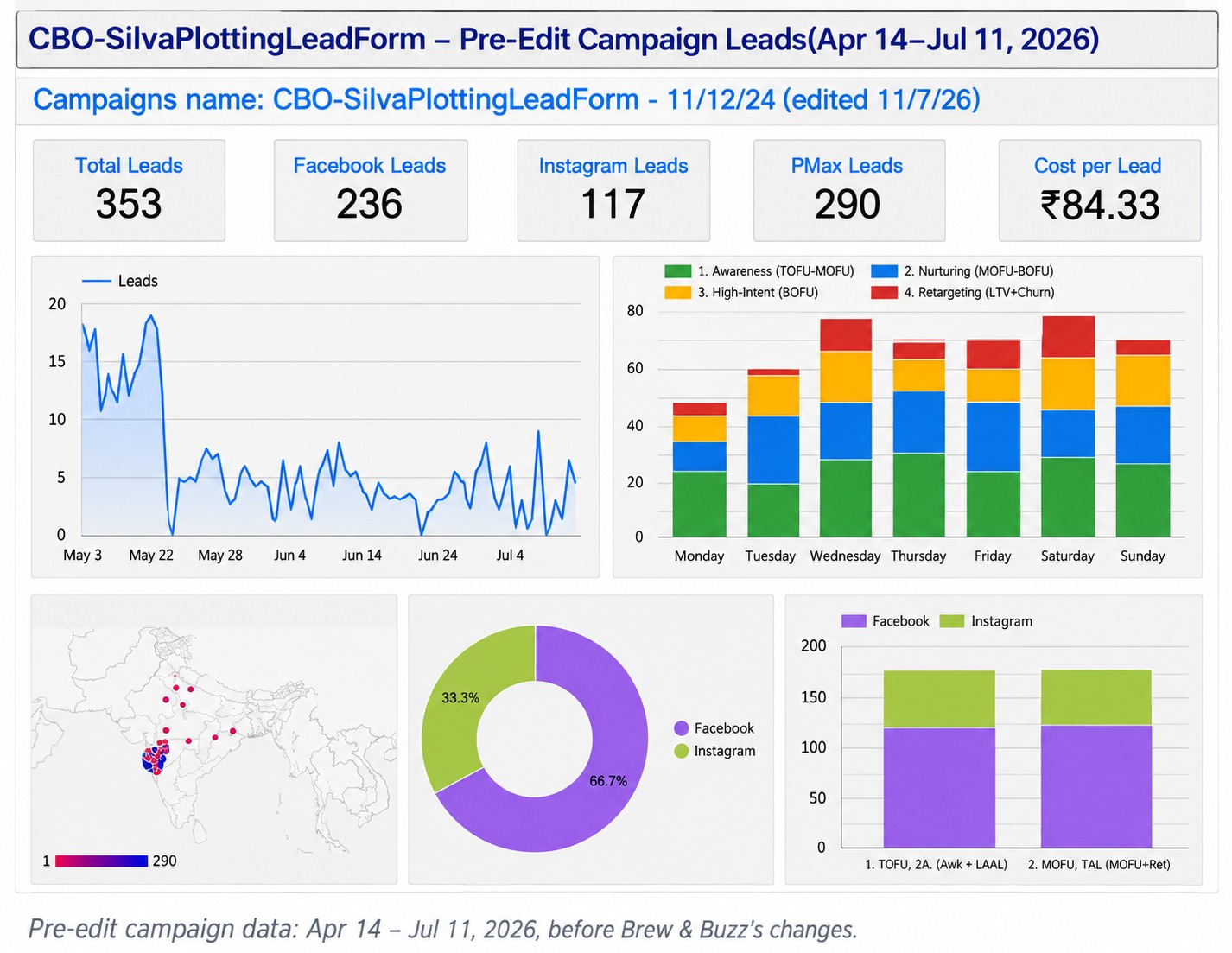This screenshot has height=953, width=1232.
Task: Click the map color scale gradient
Action: 102,861
